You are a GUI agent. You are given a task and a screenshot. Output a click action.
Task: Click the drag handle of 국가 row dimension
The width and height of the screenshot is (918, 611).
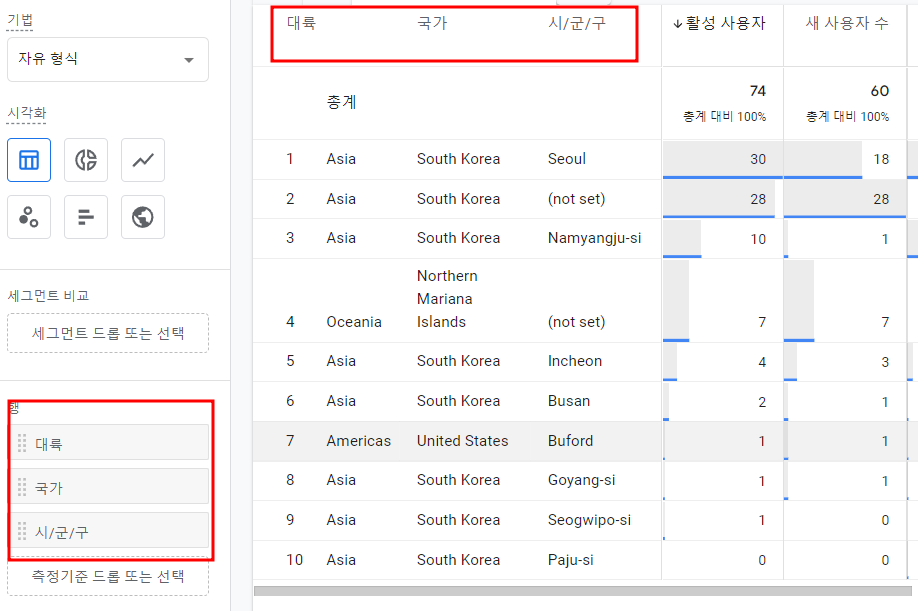pos(22,487)
